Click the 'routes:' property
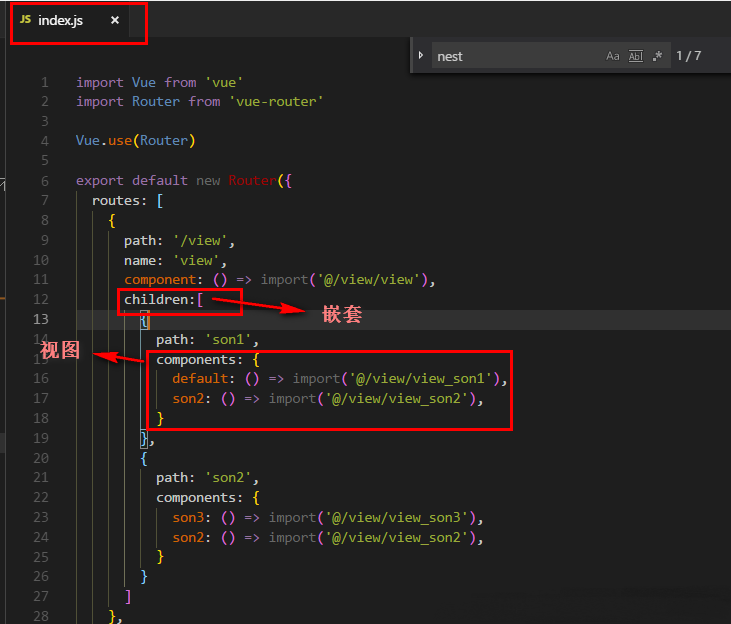Image resolution: width=731 pixels, height=624 pixels. click(x=119, y=201)
